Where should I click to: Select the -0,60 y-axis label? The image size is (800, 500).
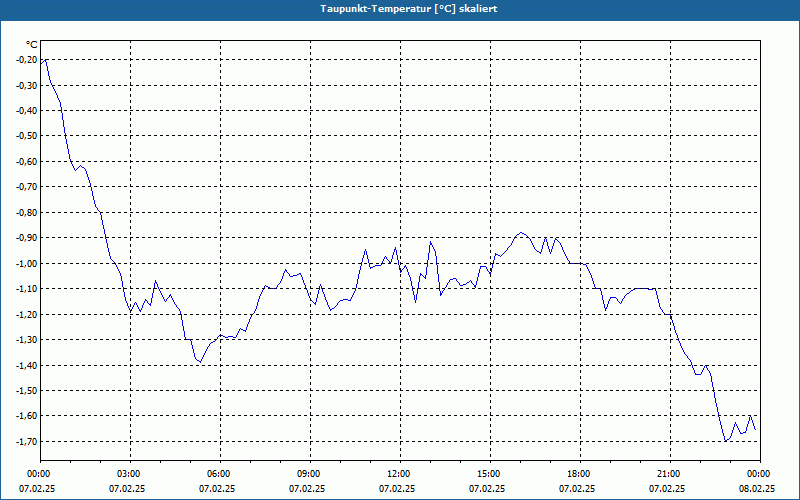tap(28, 161)
